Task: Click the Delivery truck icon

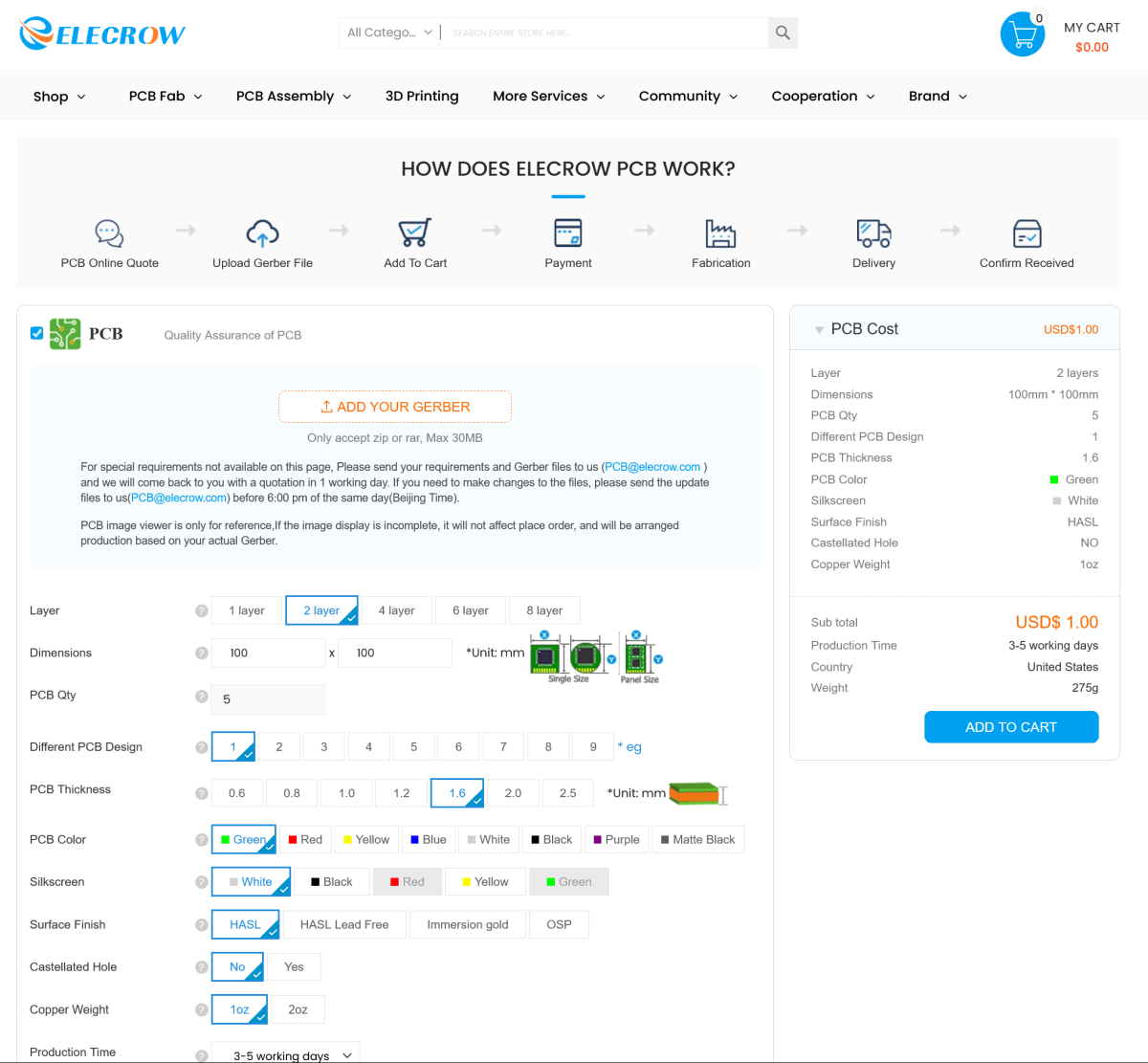Action: (873, 233)
